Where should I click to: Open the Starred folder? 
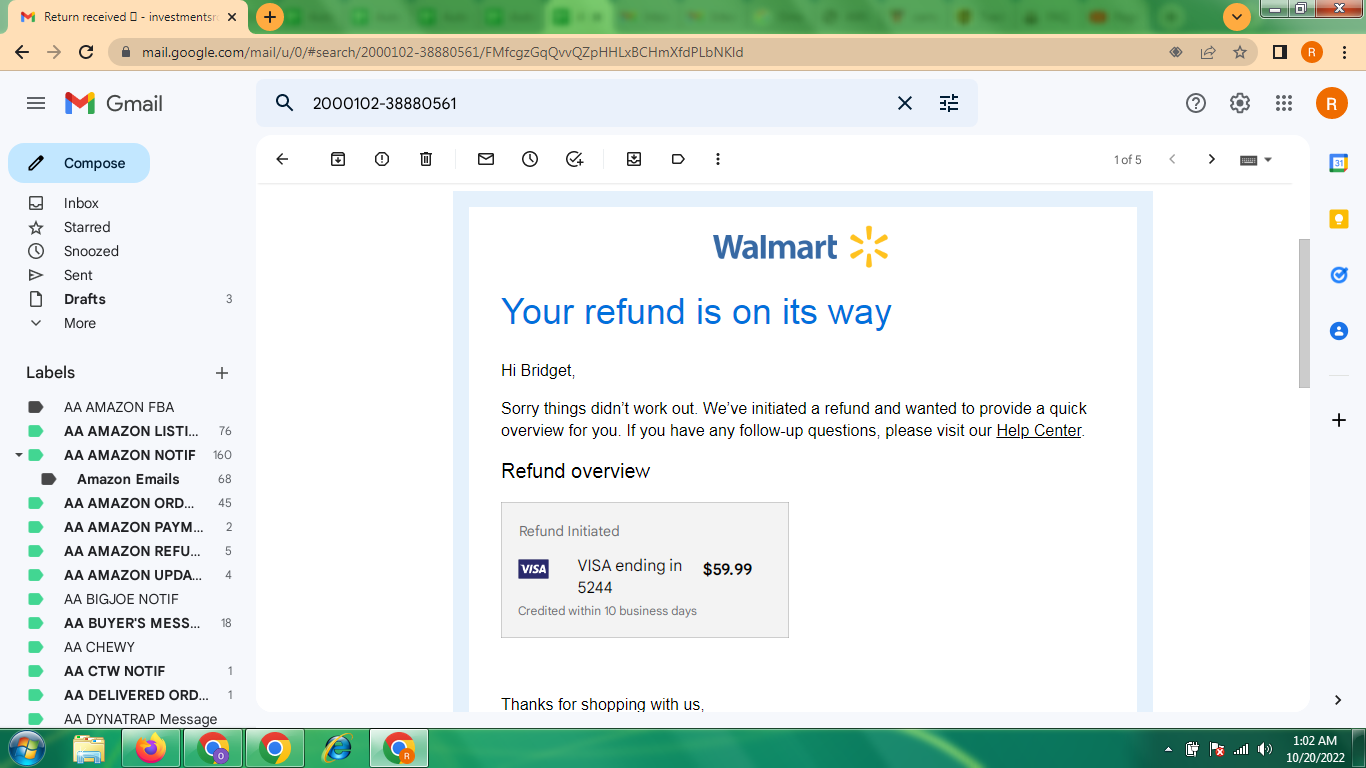pyautogui.click(x=87, y=227)
